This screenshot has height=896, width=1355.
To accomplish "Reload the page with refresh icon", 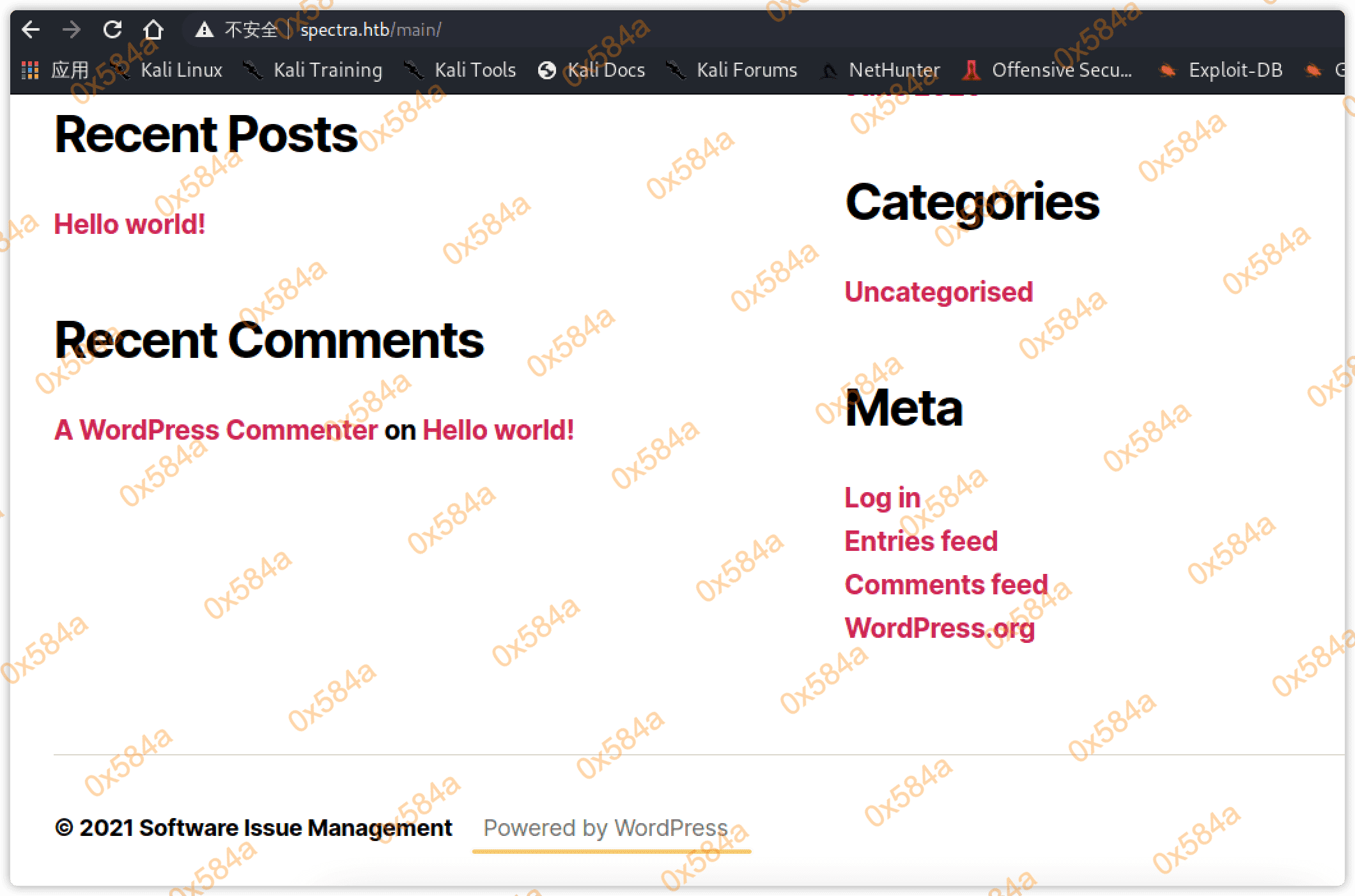I will pos(112,29).
